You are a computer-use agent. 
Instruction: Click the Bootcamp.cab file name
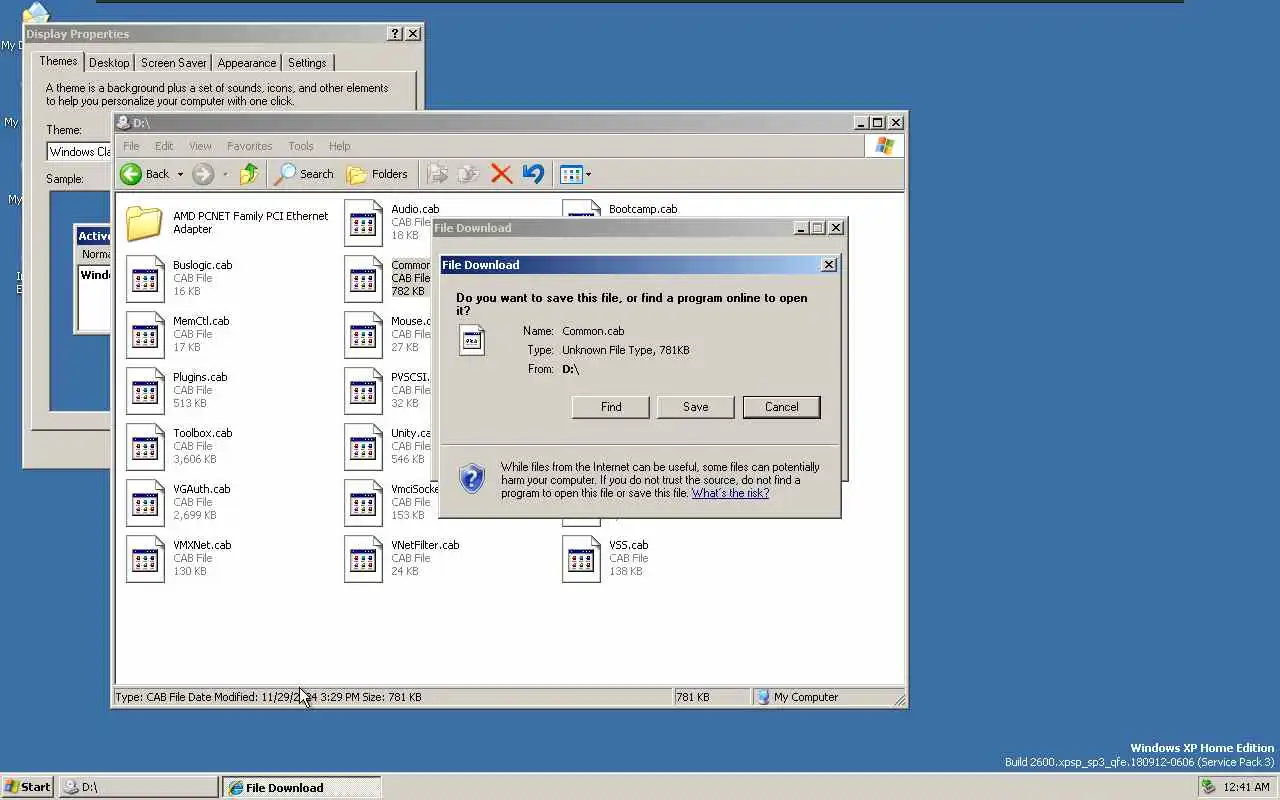643,209
